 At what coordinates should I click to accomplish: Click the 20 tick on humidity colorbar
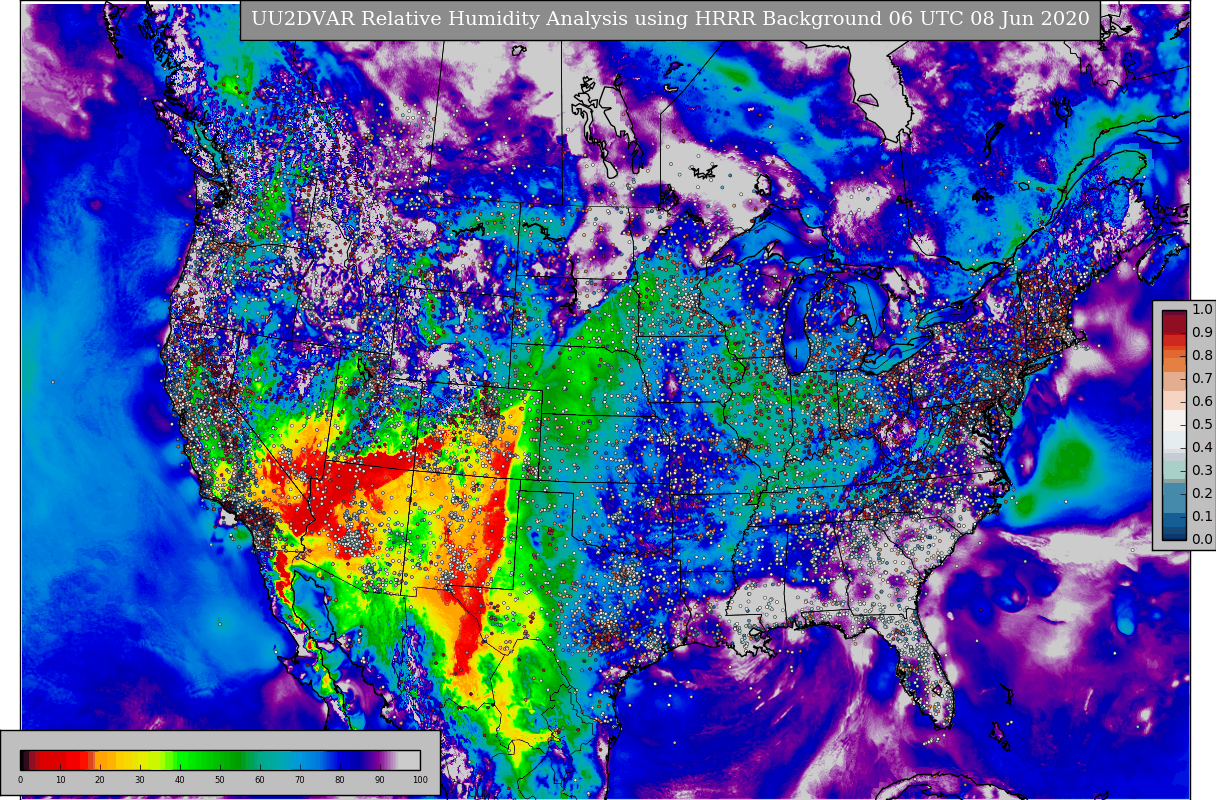[x=100, y=780]
